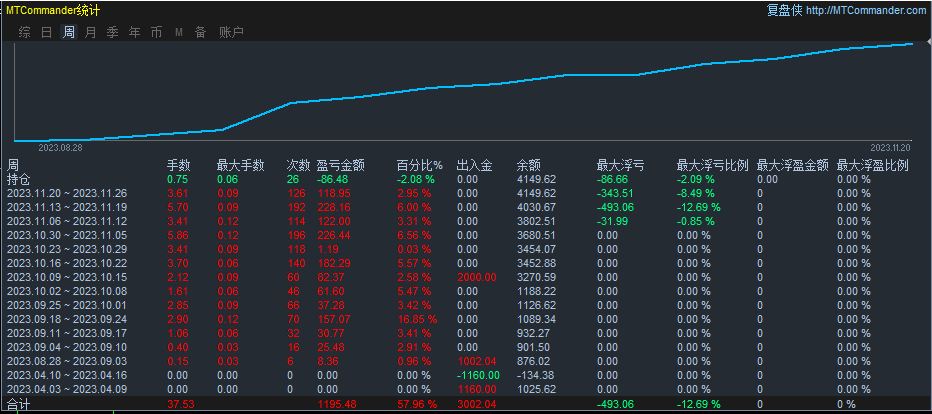This screenshot has width=932, height=414.
Task: Click the -86.48 position profit value
Action: point(332,179)
